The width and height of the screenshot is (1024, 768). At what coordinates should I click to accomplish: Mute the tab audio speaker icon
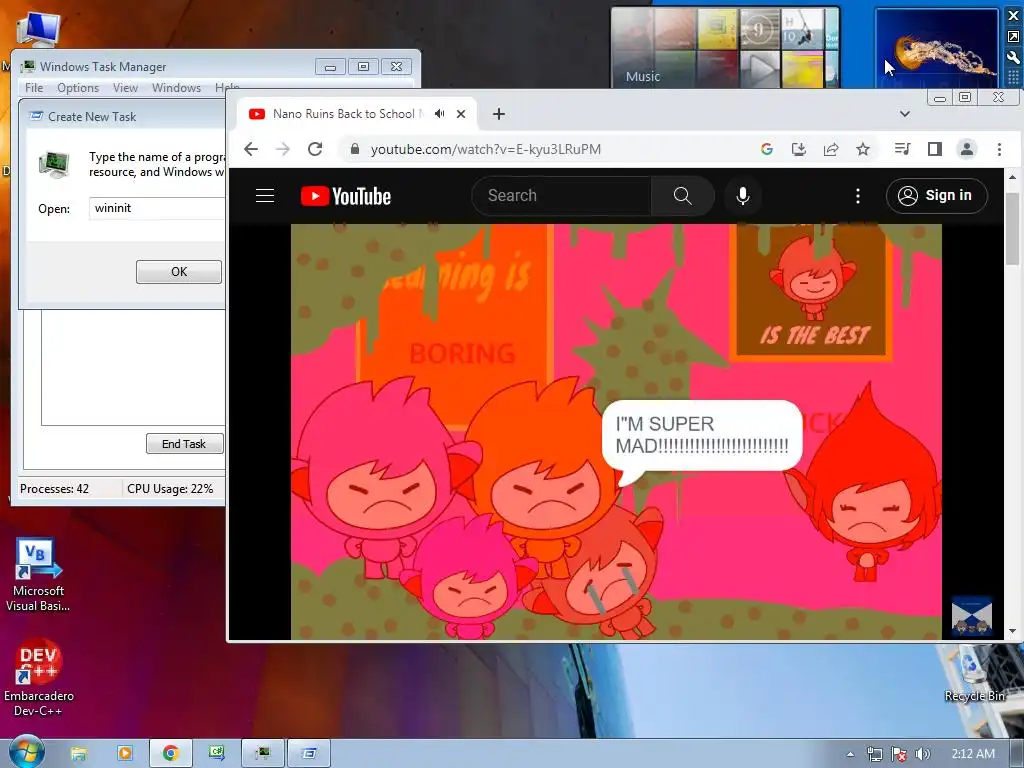[x=440, y=114]
